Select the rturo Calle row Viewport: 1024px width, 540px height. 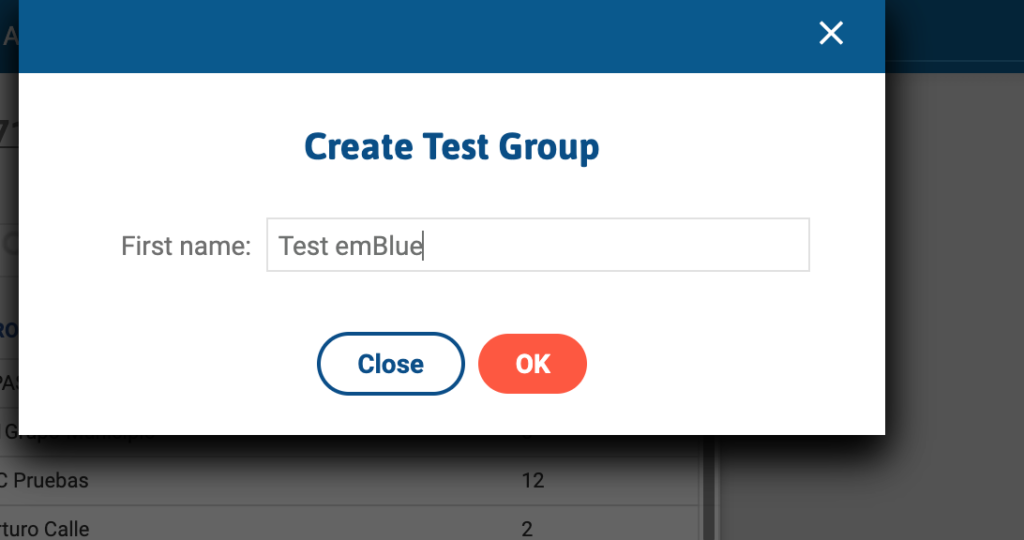(45, 528)
